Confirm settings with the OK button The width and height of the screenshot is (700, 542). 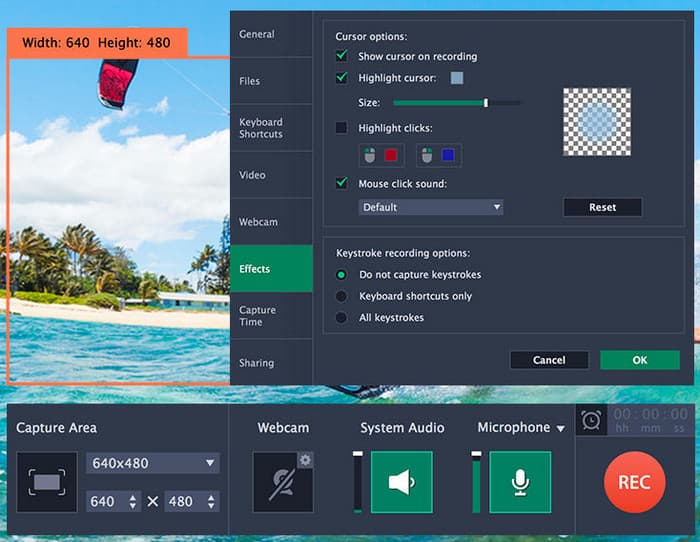(640, 360)
